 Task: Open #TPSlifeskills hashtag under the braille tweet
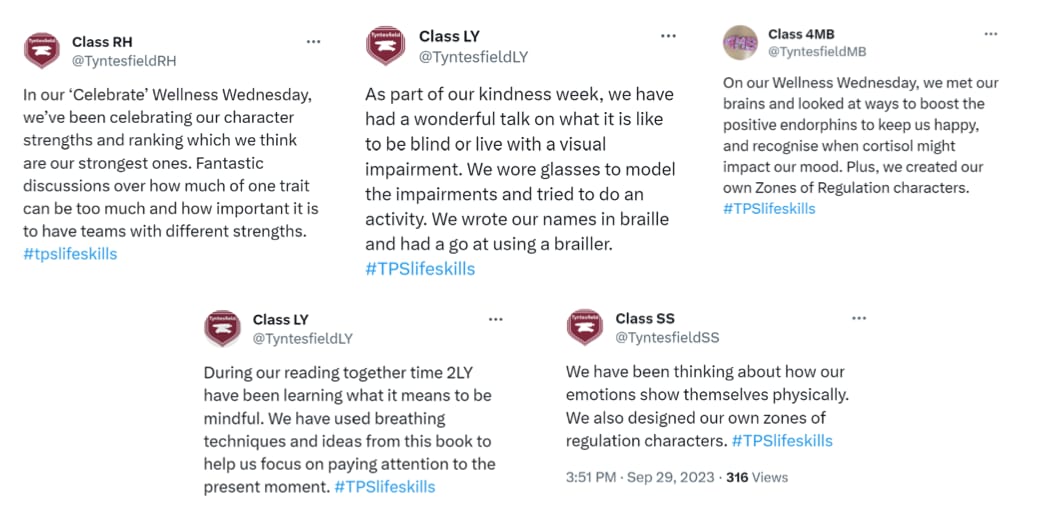420,268
